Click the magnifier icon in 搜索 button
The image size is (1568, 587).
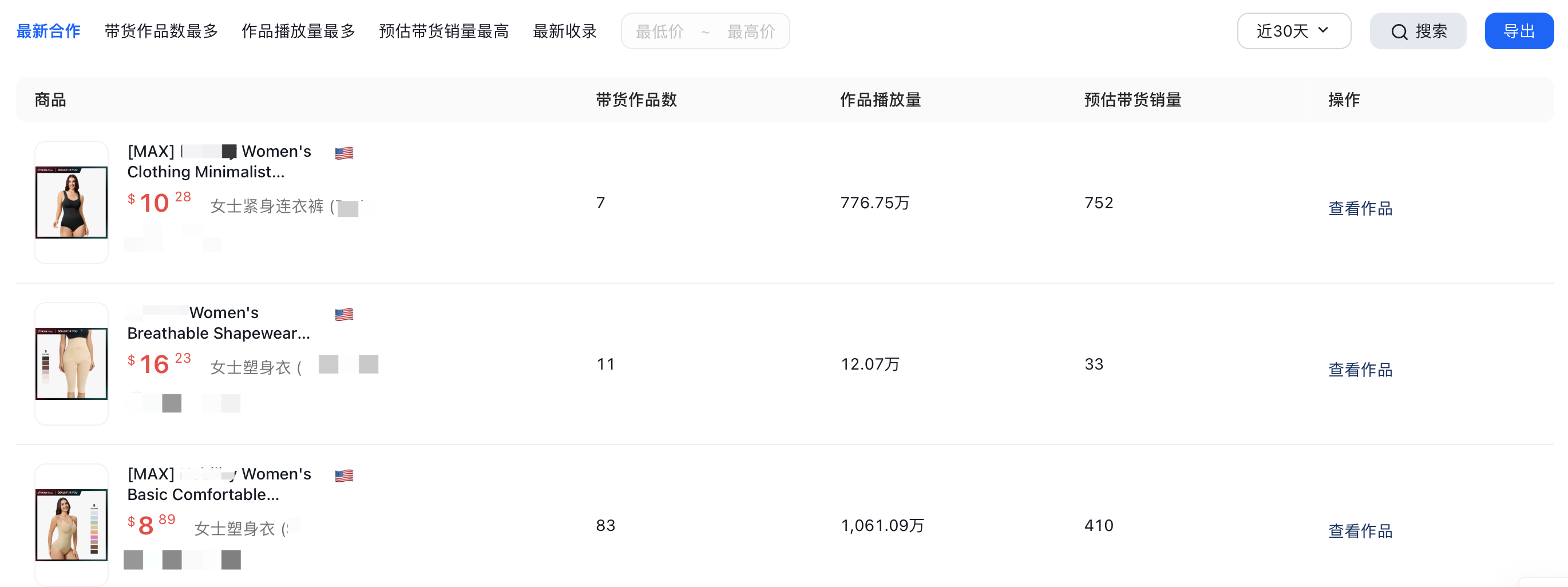1399,31
